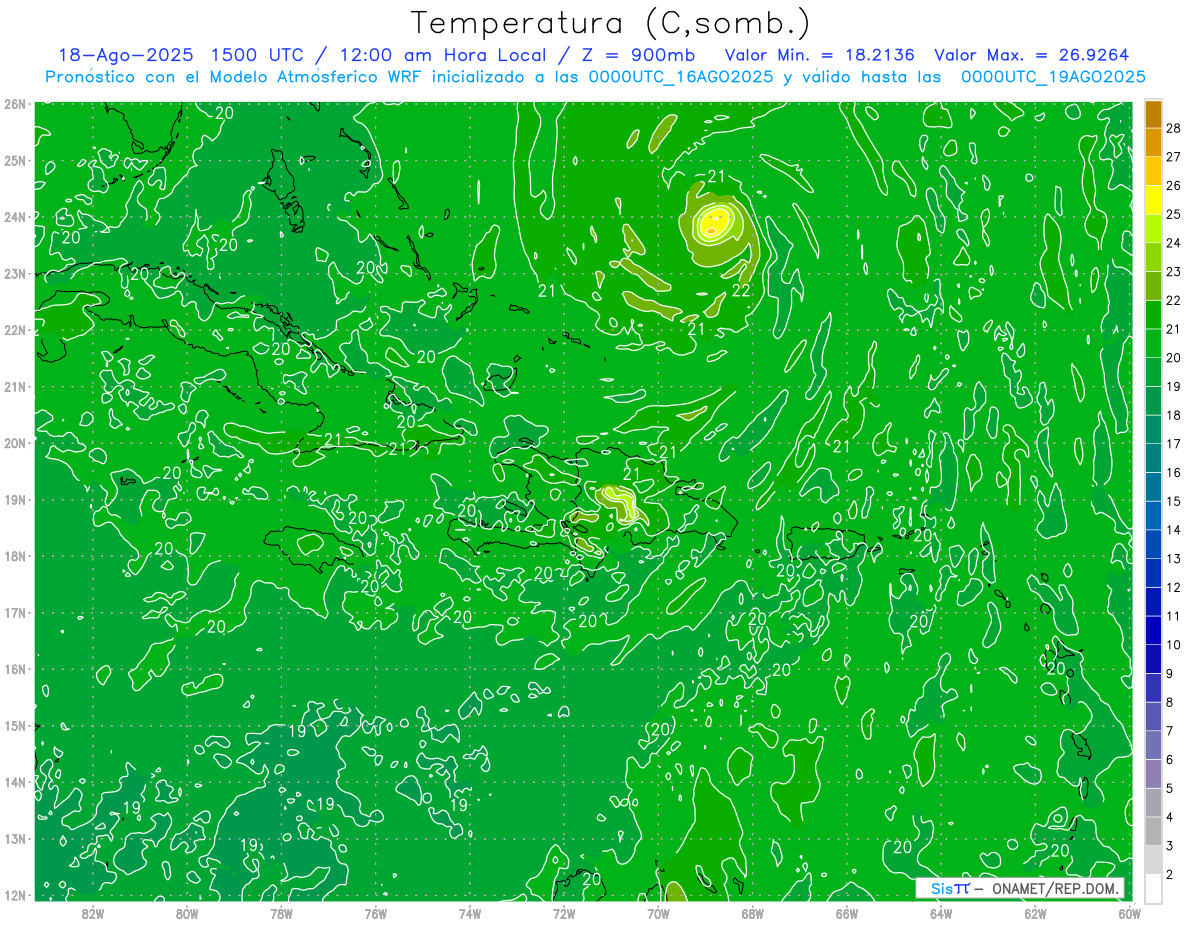
Task: Click the color bar label '21'
Action: pos(1174,329)
